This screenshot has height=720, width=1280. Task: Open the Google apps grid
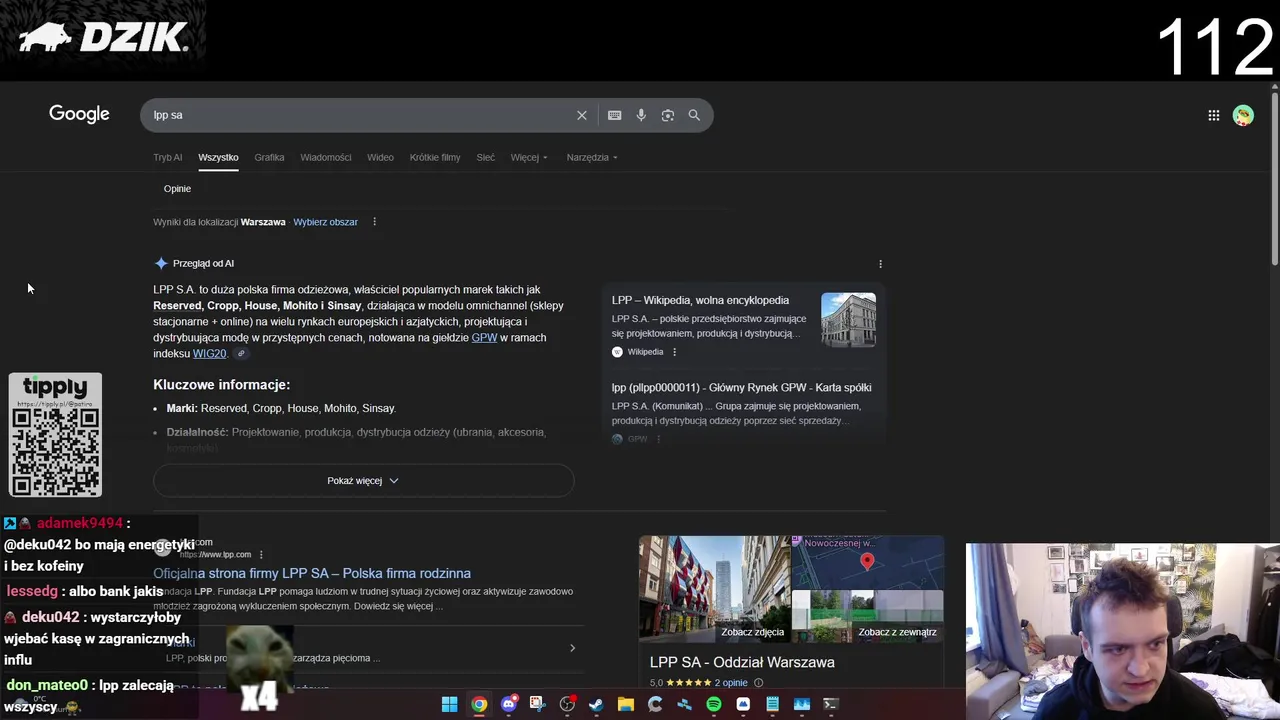tap(1214, 115)
